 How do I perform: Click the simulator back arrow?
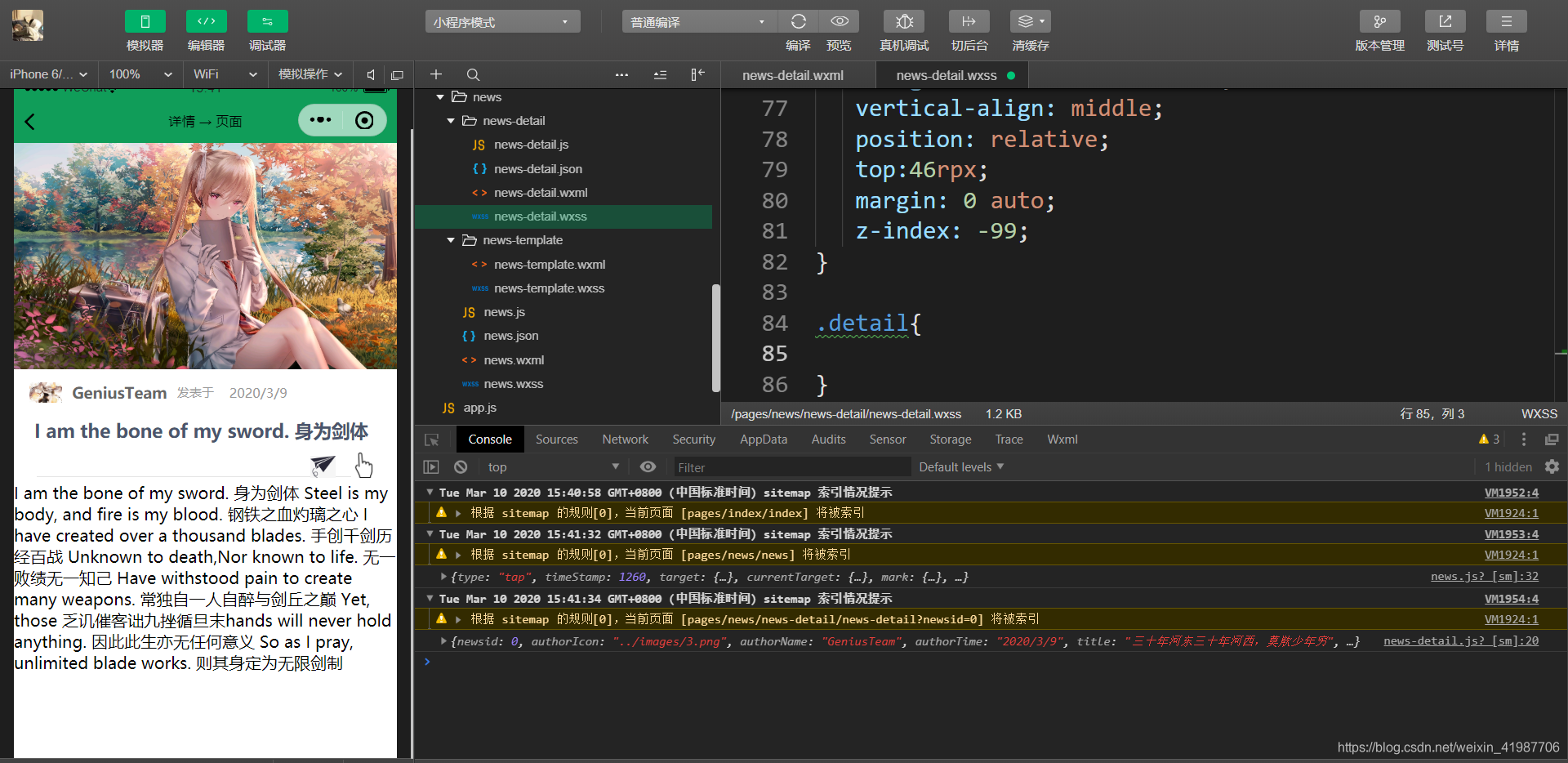30,122
